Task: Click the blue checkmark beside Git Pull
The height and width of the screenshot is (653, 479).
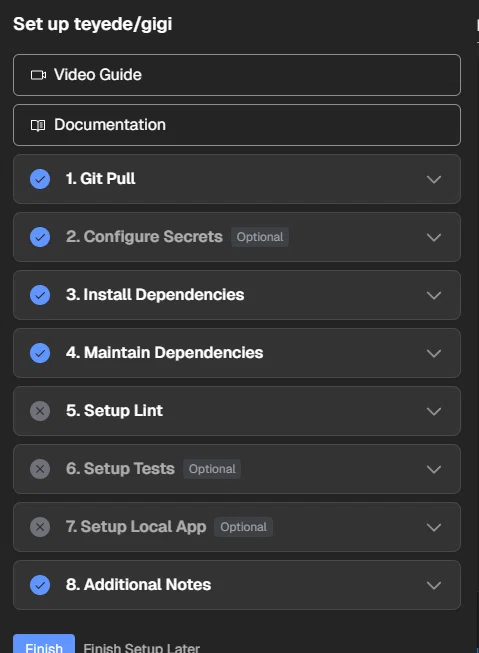Action: (40, 179)
